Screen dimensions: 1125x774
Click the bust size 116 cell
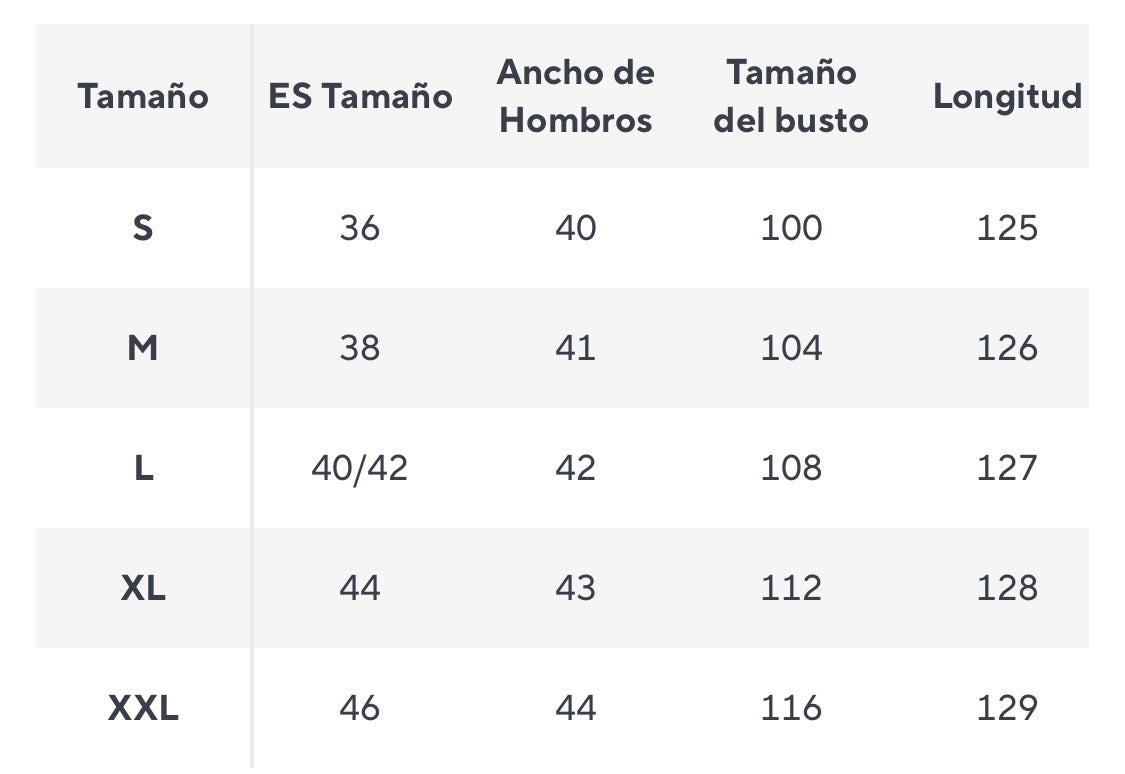pos(791,708)
